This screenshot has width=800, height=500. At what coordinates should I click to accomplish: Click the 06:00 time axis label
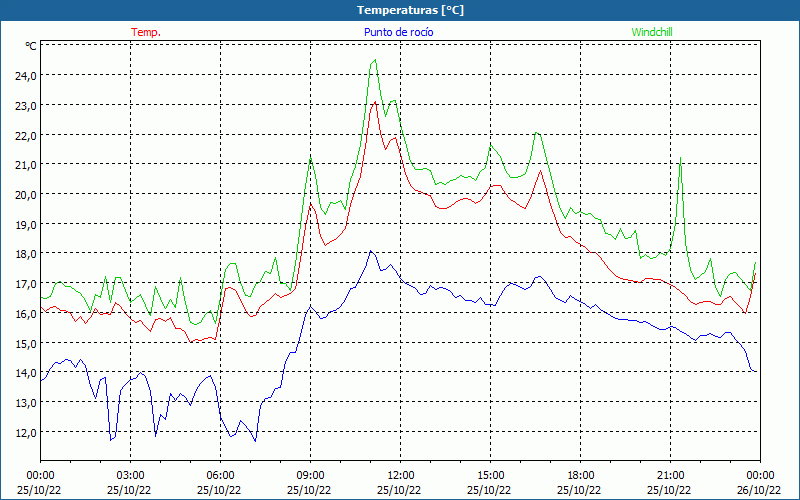220,476
